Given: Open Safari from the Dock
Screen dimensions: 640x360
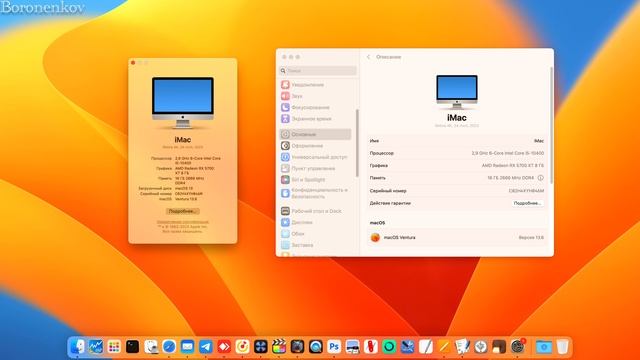Looking at the screenshot, I should 169,347.
